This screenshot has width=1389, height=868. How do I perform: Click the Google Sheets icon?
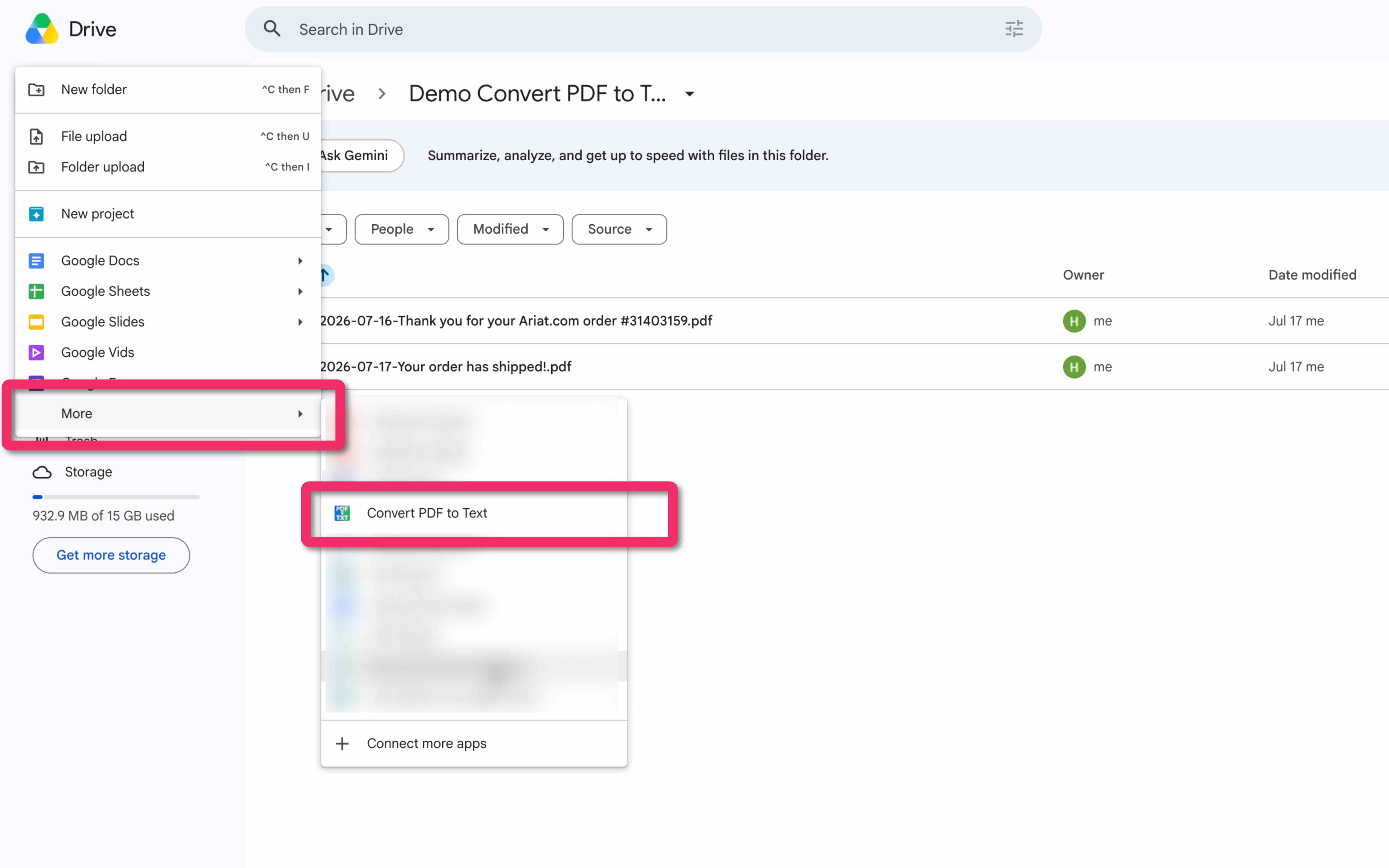[36, 291]
